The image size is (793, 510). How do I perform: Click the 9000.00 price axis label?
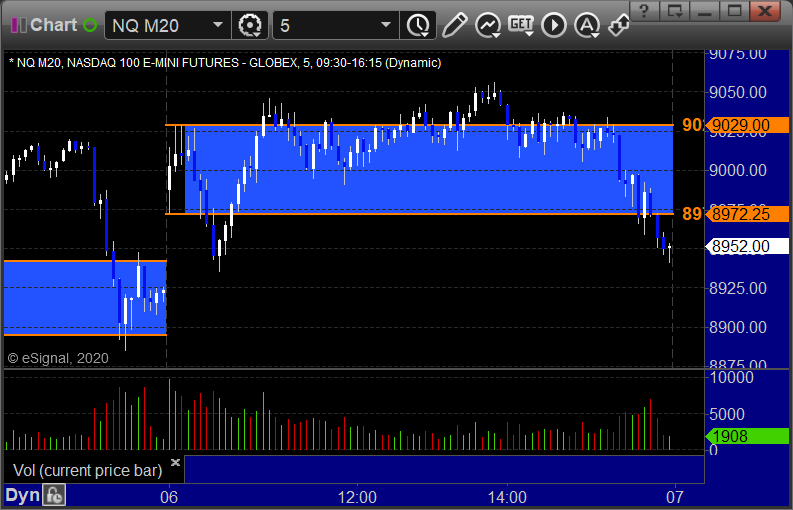click(738, 170)
